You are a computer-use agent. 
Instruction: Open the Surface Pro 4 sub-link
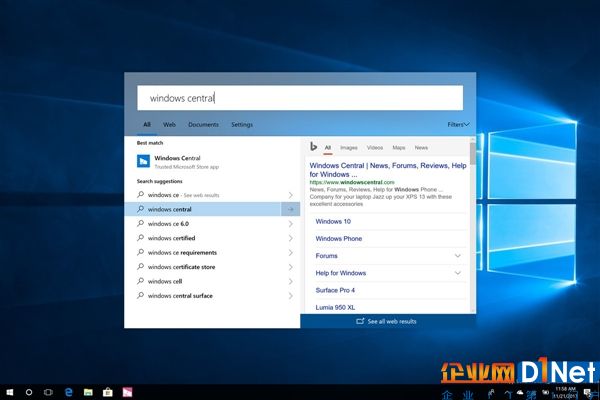point(335,290)
